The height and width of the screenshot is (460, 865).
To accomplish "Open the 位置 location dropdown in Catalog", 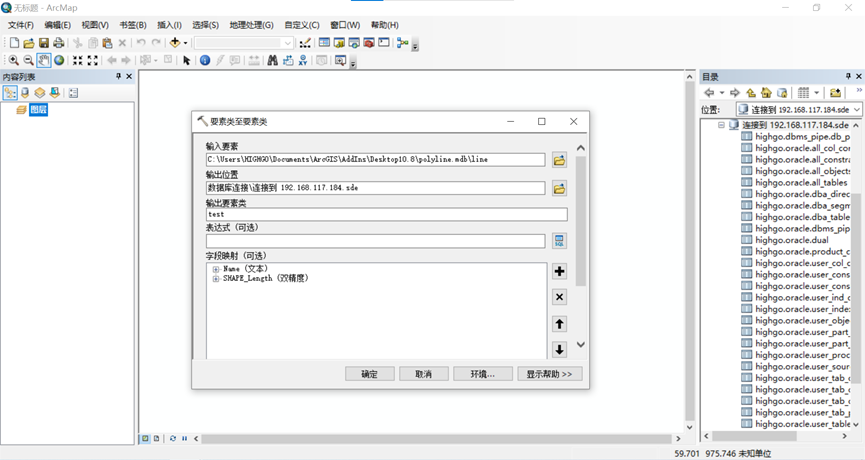I will click(856, 110).
